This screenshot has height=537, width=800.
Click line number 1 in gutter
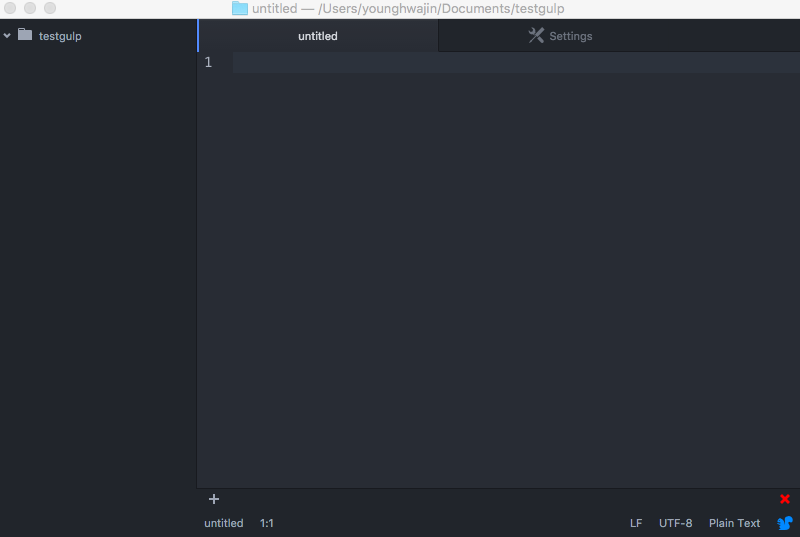coord(208,62)
